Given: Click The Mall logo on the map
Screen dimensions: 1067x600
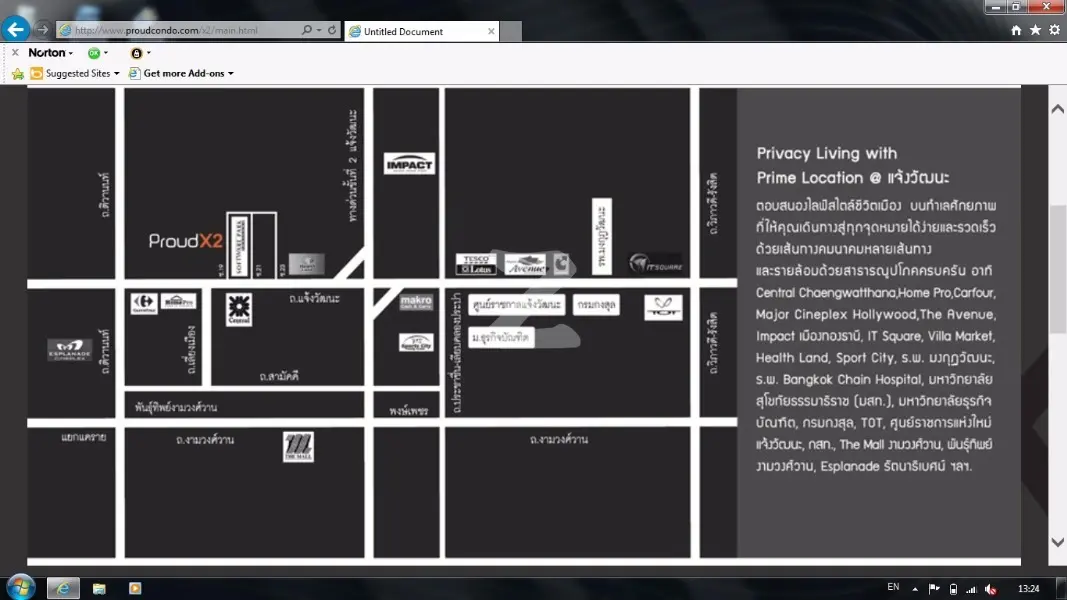Looking at the screenshot, I should pyautogui.click(x=298, y=448).
